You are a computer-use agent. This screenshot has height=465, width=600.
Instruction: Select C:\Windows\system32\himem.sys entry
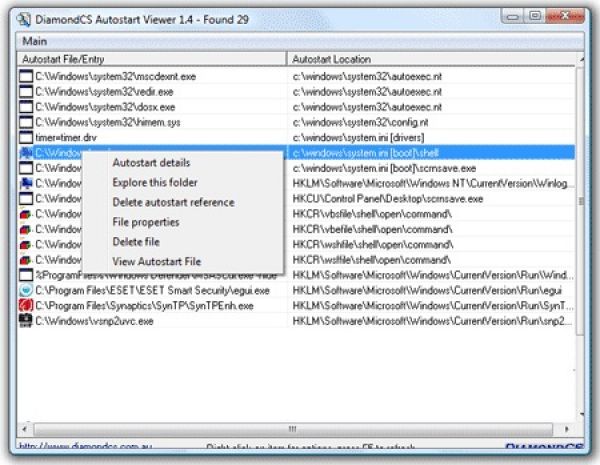click(x=108, y=122)
